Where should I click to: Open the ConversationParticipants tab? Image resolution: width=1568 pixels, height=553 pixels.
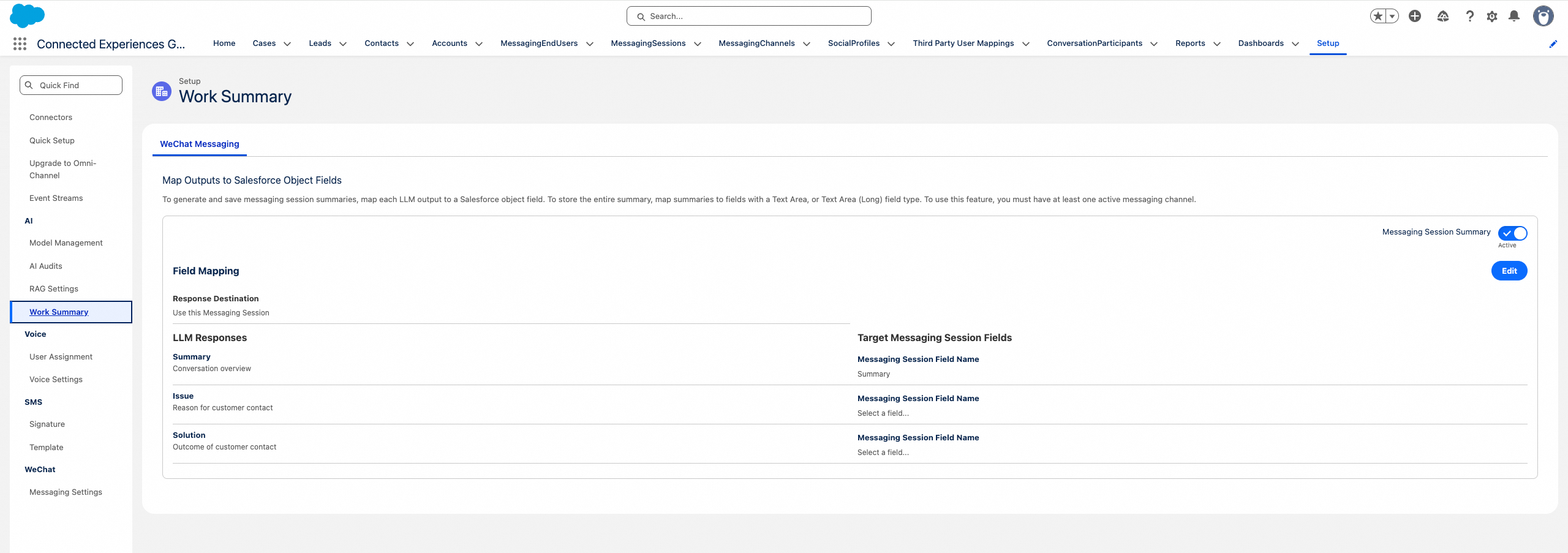(1095, 43)
